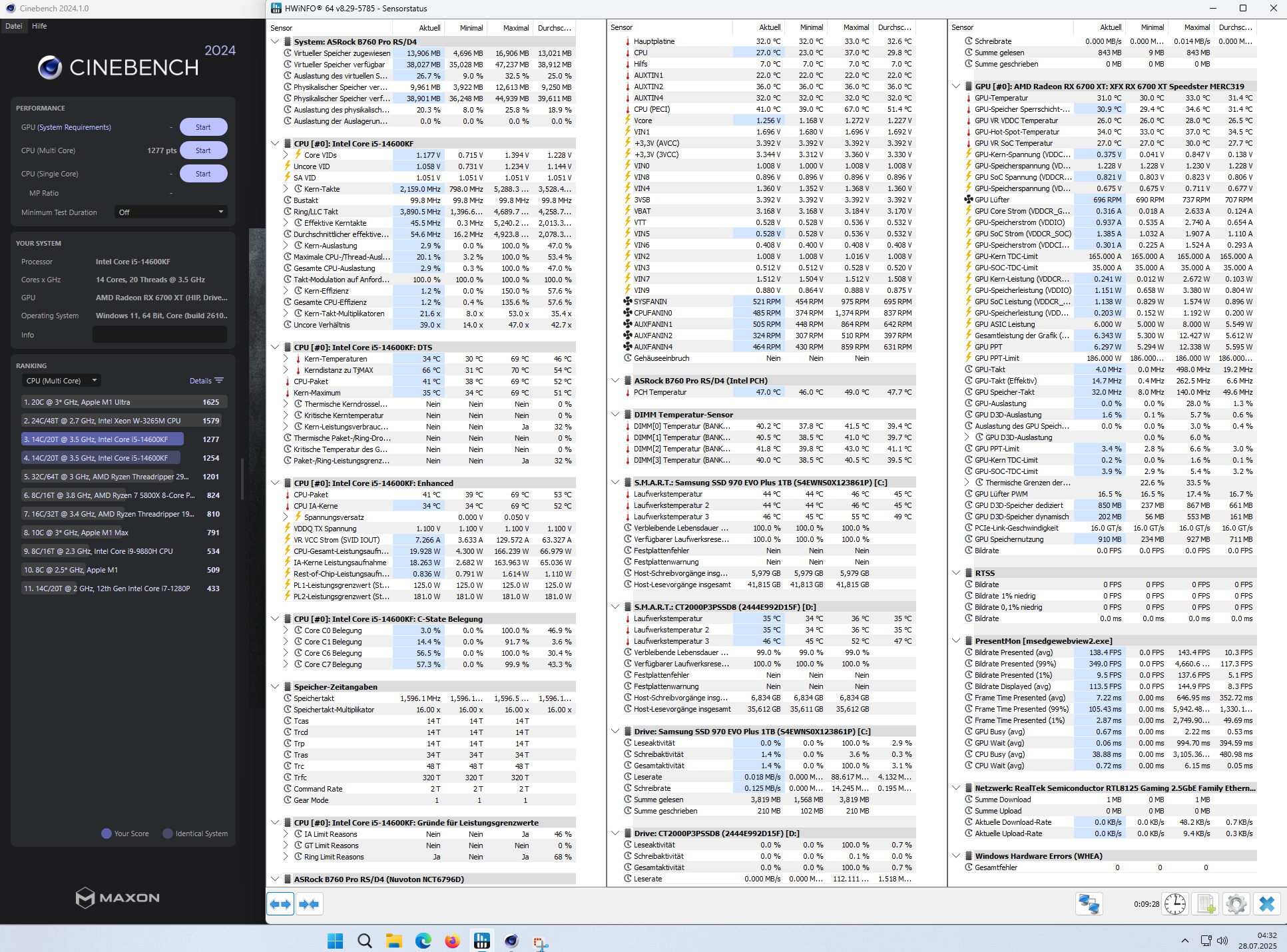Open HWiNFO sensor settings gear icon
This screenshot has height=952, width=1287.
(1236, 904)
